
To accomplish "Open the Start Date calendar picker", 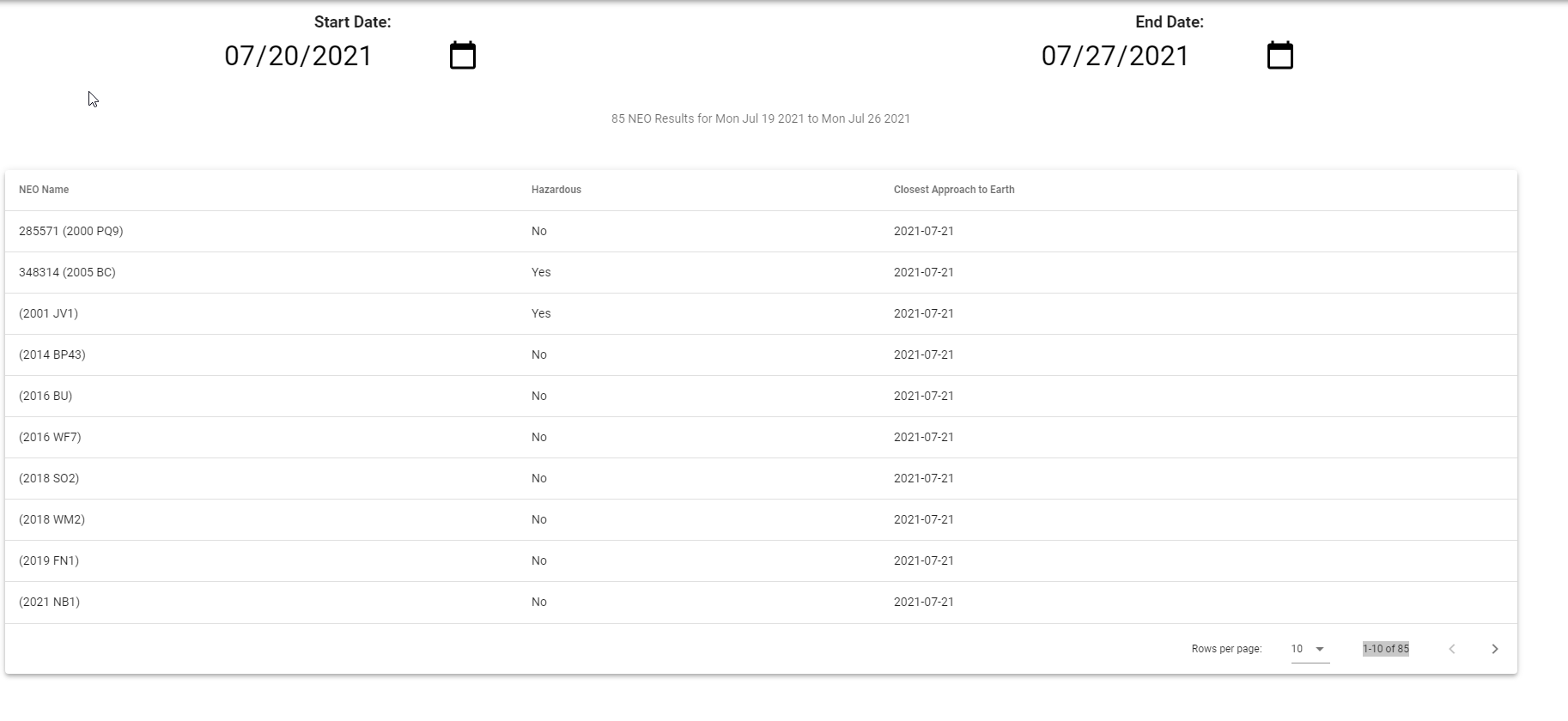I will 462,53.
